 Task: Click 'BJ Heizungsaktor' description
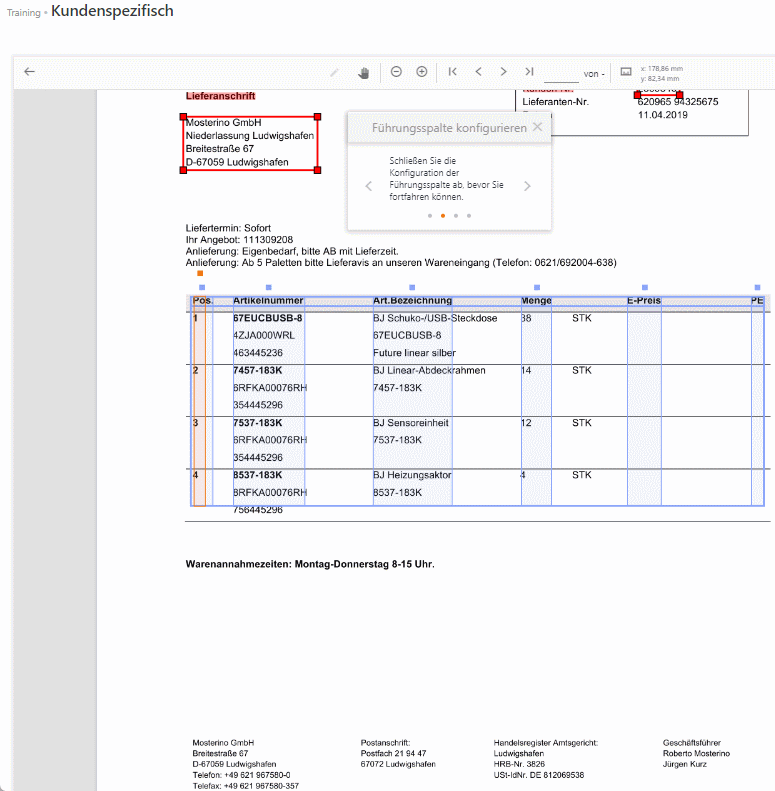click(412, 475)
